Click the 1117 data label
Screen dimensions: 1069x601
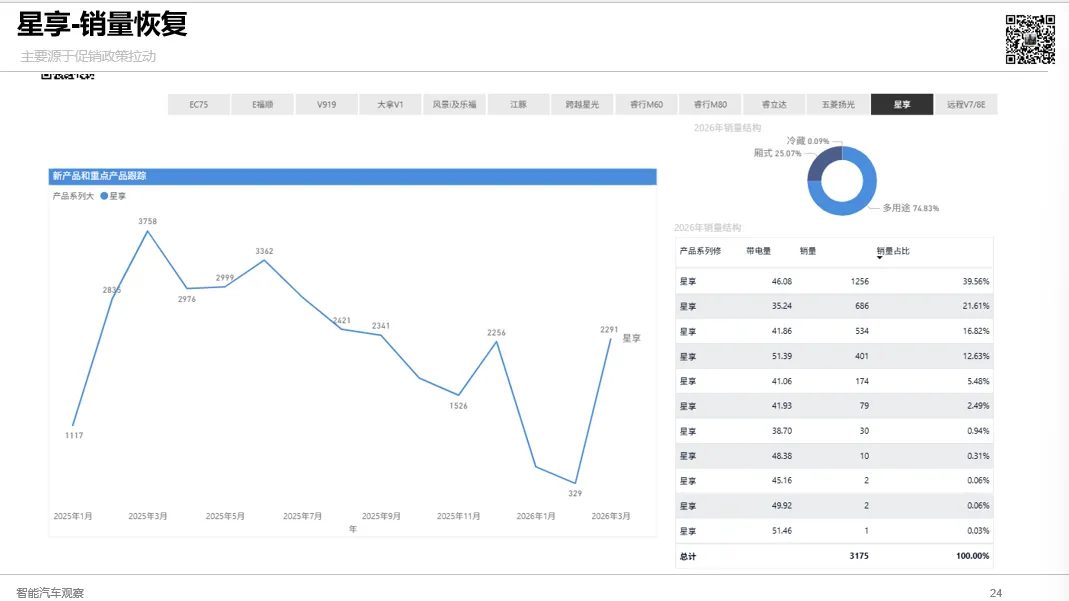point(74,435)
